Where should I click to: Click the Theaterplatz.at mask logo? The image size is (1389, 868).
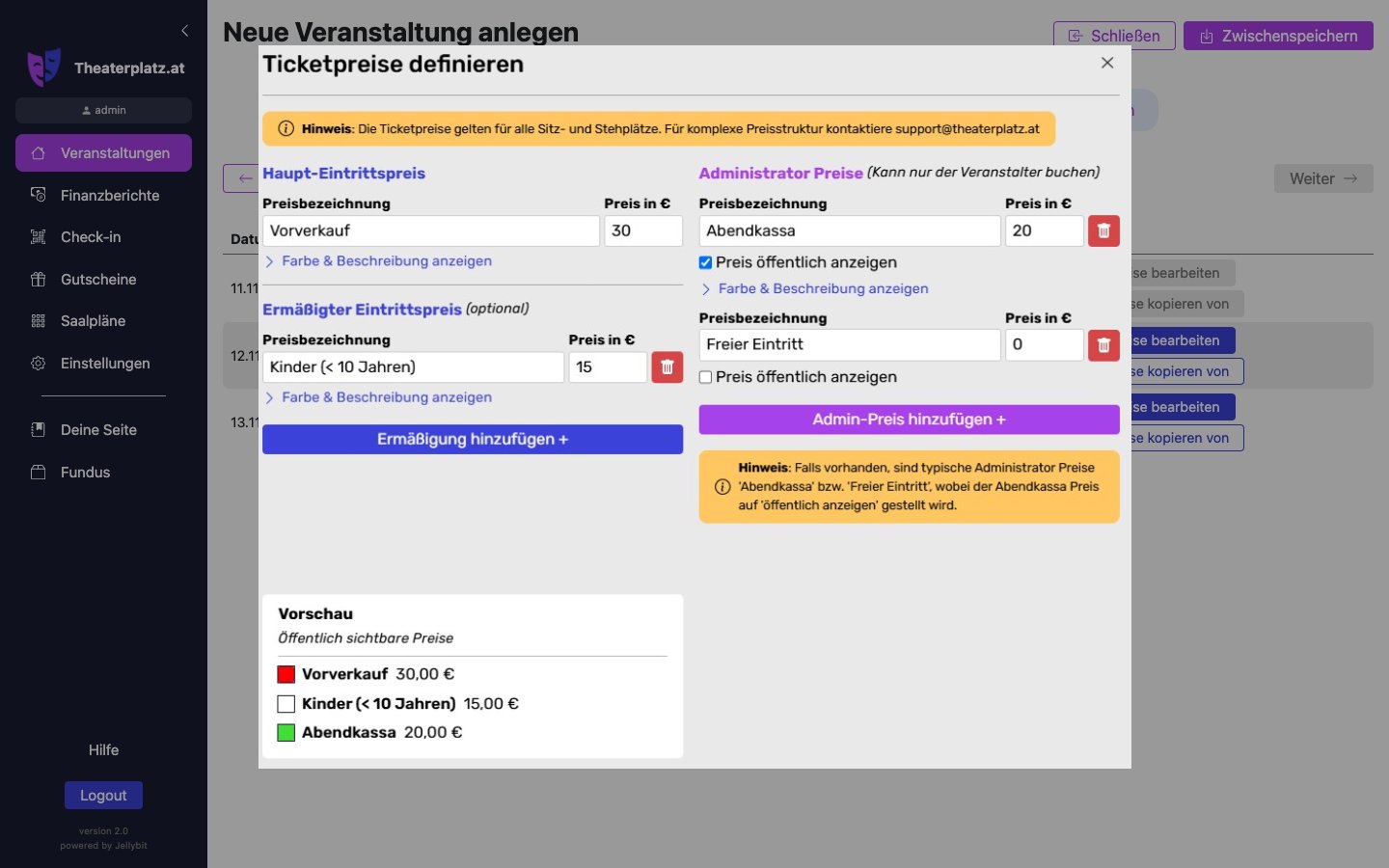[43, 68]
